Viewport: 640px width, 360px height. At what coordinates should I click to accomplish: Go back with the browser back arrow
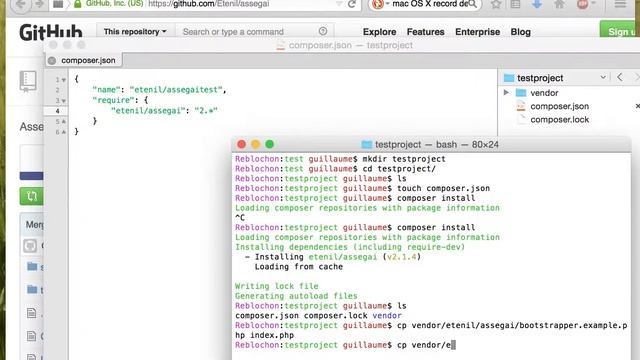pyautogui.click(x=20, y=4)
